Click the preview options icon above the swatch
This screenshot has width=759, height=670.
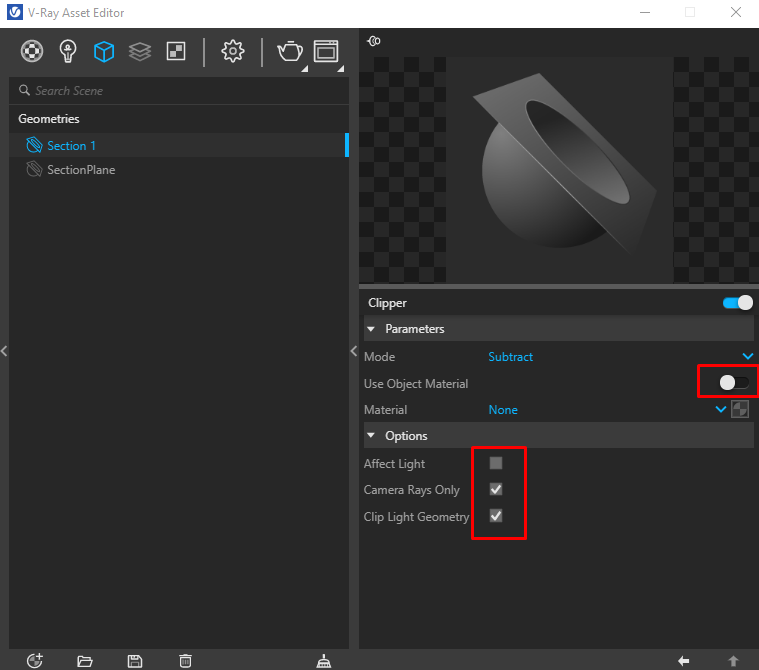coord(374,41)
